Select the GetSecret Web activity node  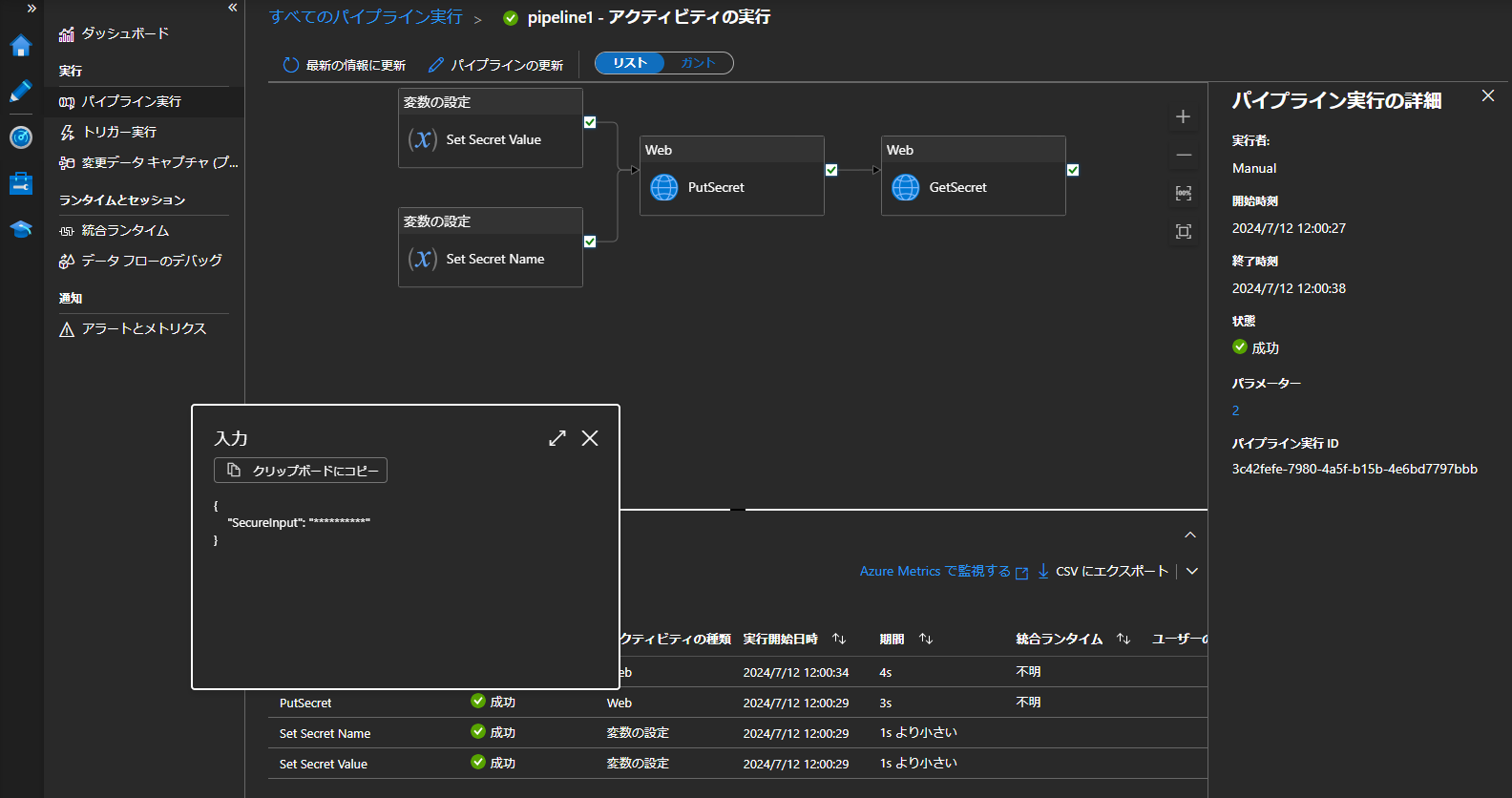tap(974, 176)
